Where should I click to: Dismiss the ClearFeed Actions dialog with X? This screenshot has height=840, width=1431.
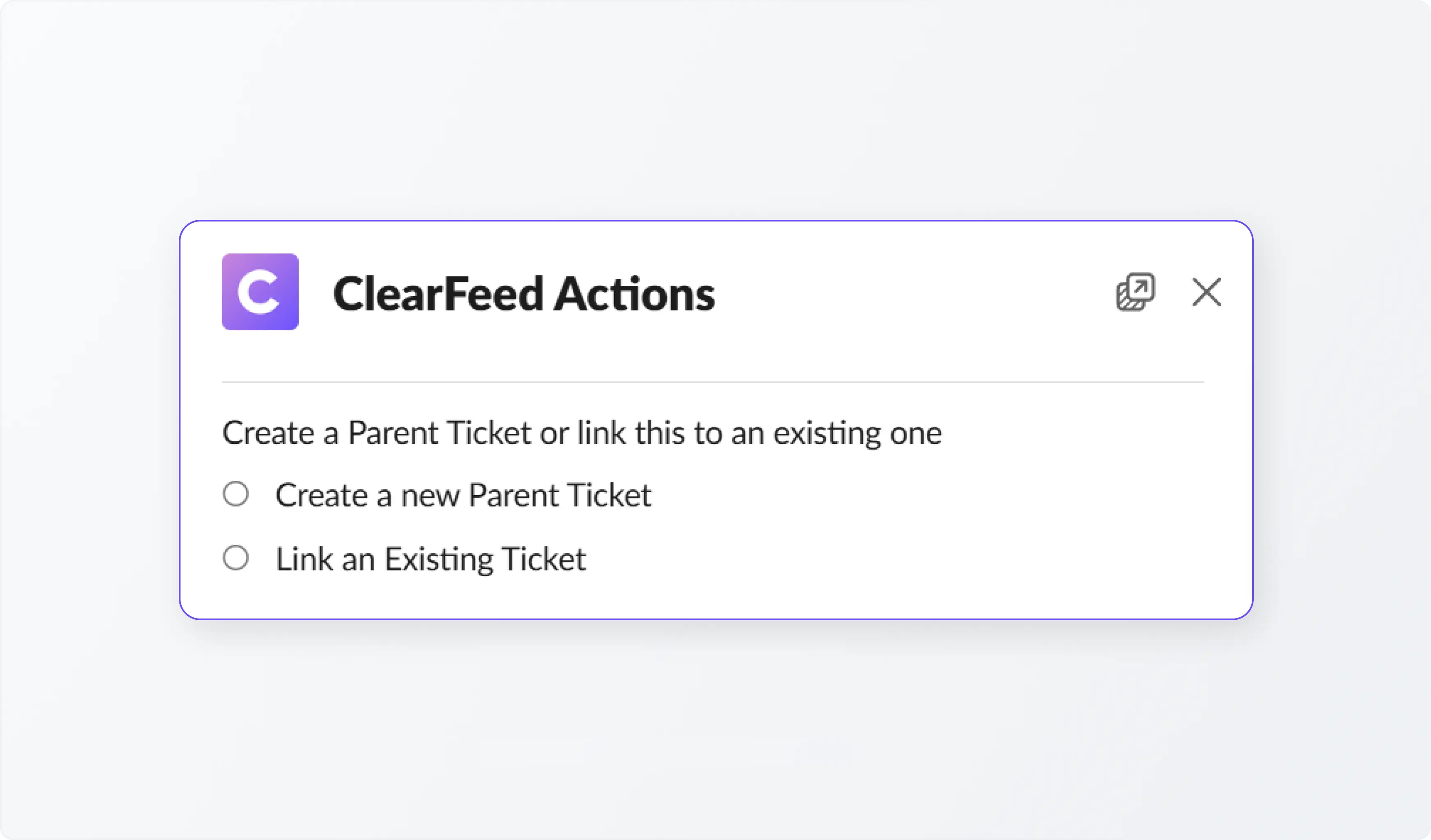pyautogui.click(x=1207, y=292)
